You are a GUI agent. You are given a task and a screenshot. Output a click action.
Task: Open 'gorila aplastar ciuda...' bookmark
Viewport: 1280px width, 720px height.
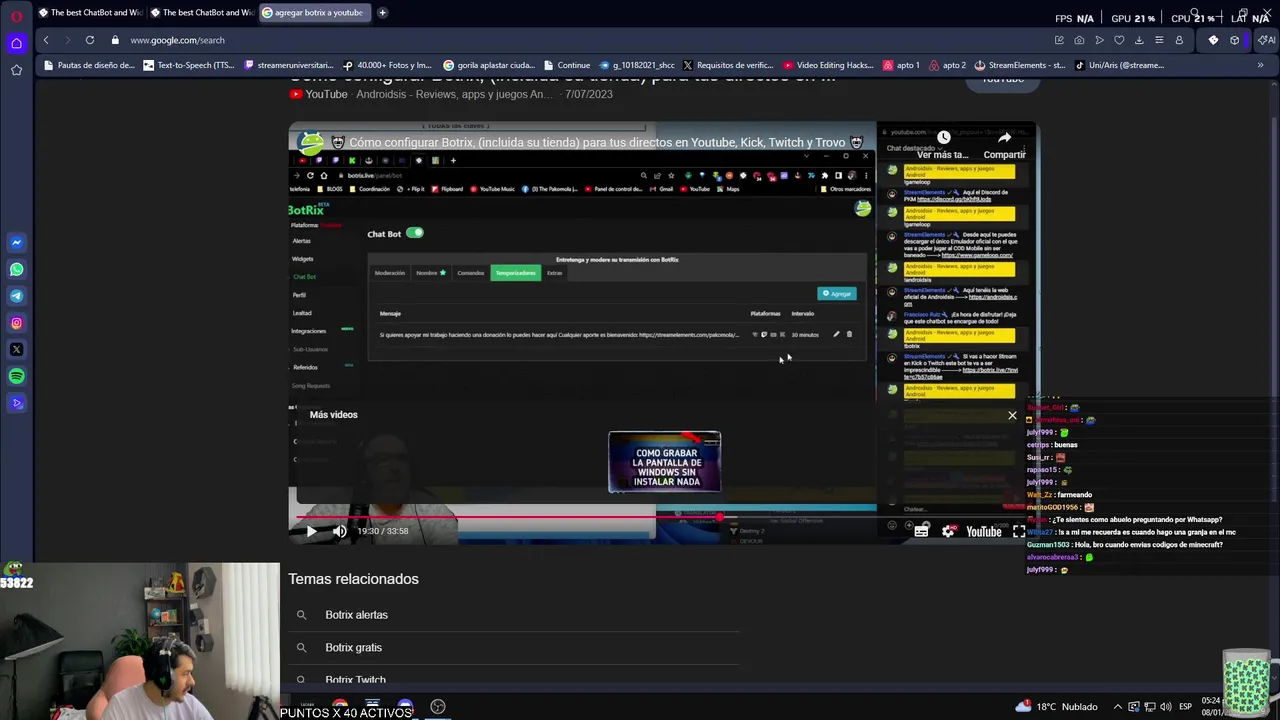(x=489, y=65)
